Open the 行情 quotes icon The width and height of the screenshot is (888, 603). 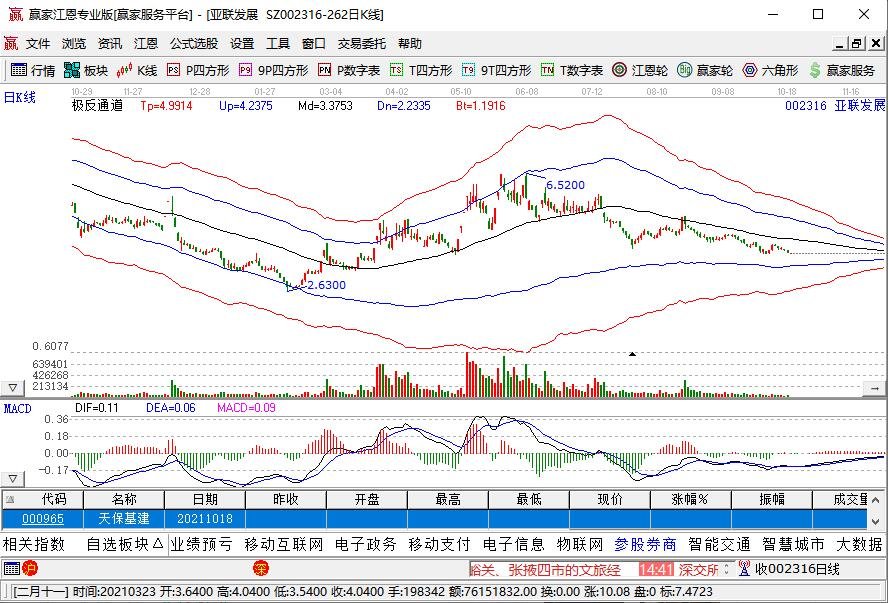click(x=19, y=70)
